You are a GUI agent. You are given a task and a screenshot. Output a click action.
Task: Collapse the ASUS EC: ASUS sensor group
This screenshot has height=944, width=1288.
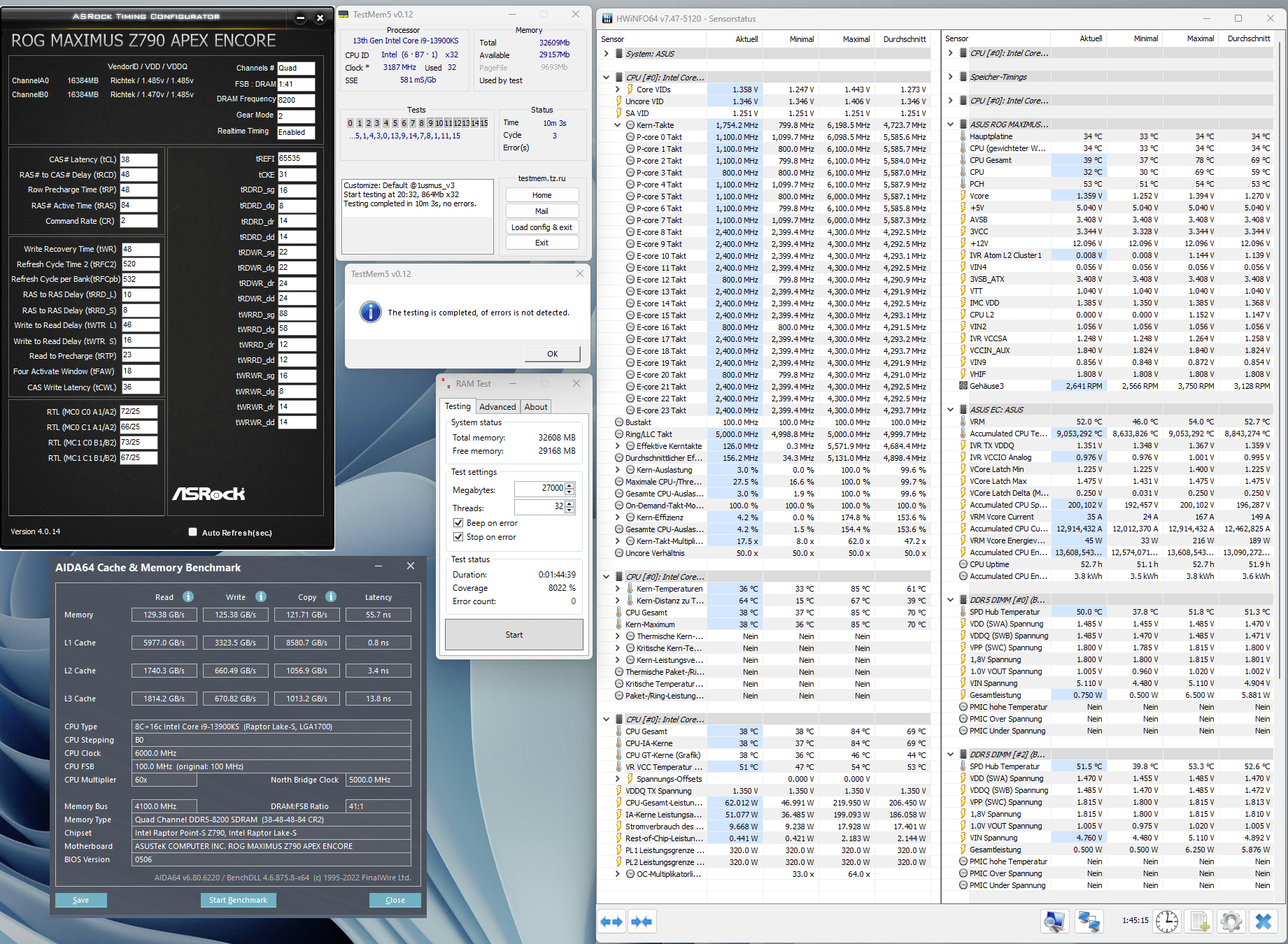(951, 410)
